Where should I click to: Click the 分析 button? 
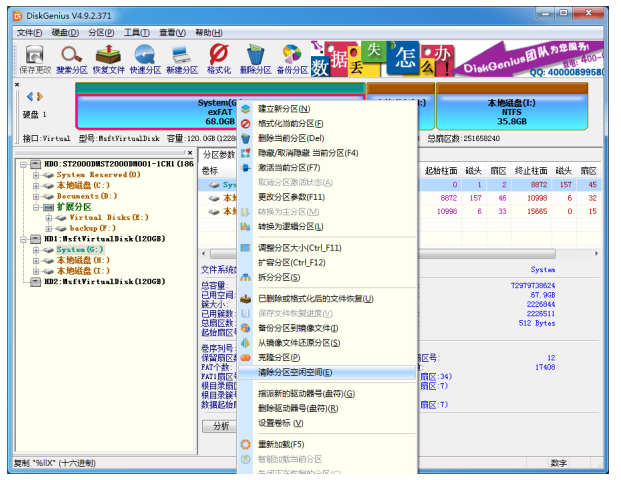(x=220, y=426)
